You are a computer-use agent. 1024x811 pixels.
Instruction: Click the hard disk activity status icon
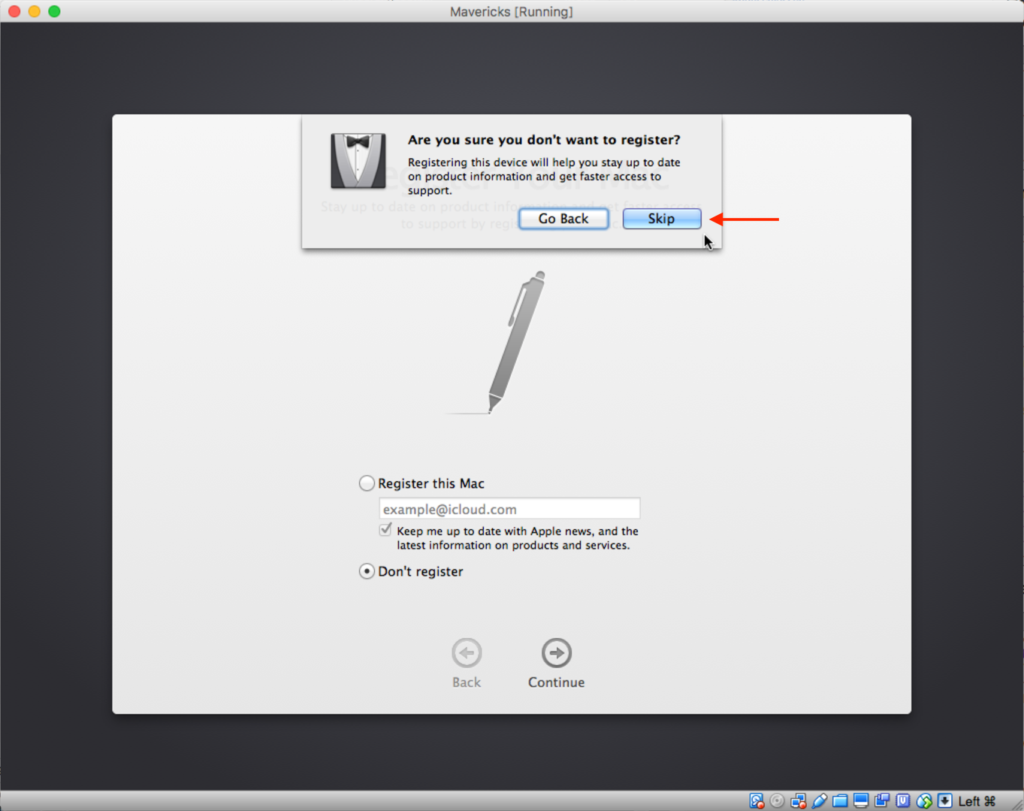[x=758, y=801]
